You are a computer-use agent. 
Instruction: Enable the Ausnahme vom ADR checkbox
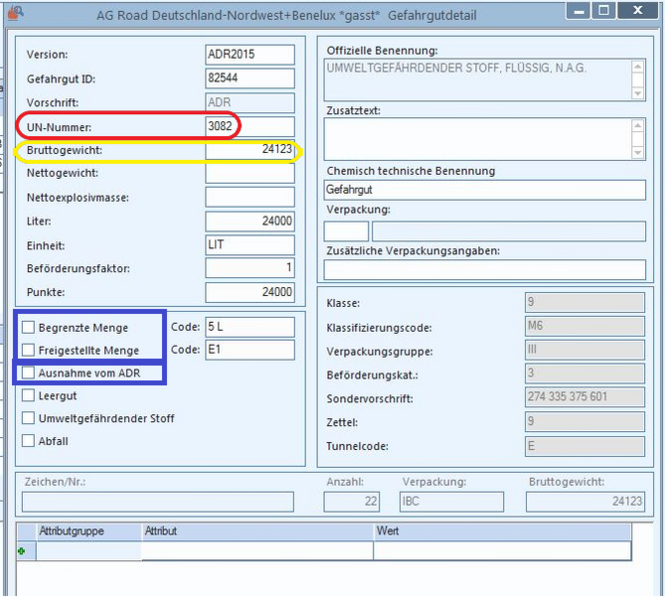pyautogui.click(x=28, y=372)
